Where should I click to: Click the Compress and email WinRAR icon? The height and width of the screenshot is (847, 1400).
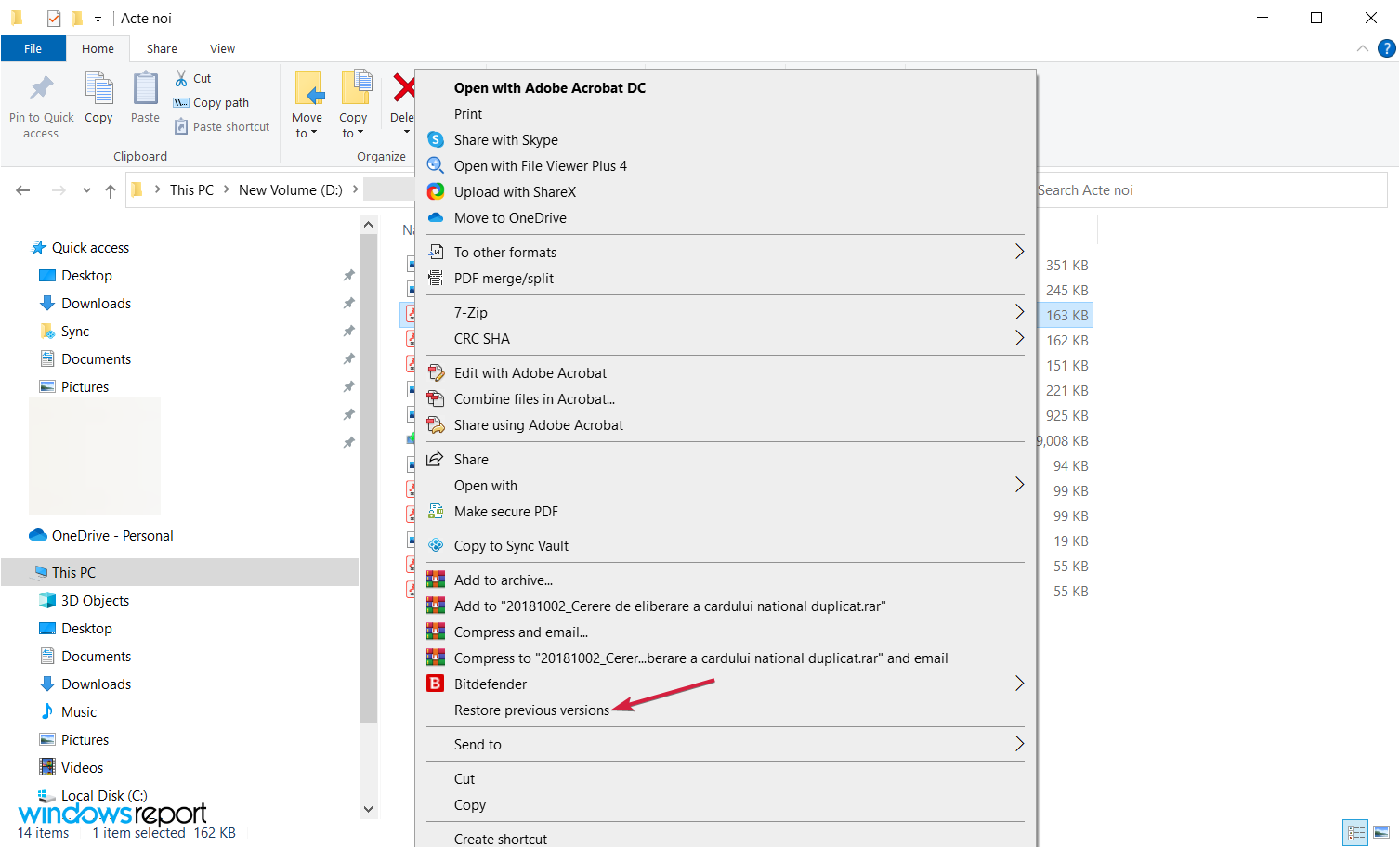pyautogui.click(x=436, y=632)
